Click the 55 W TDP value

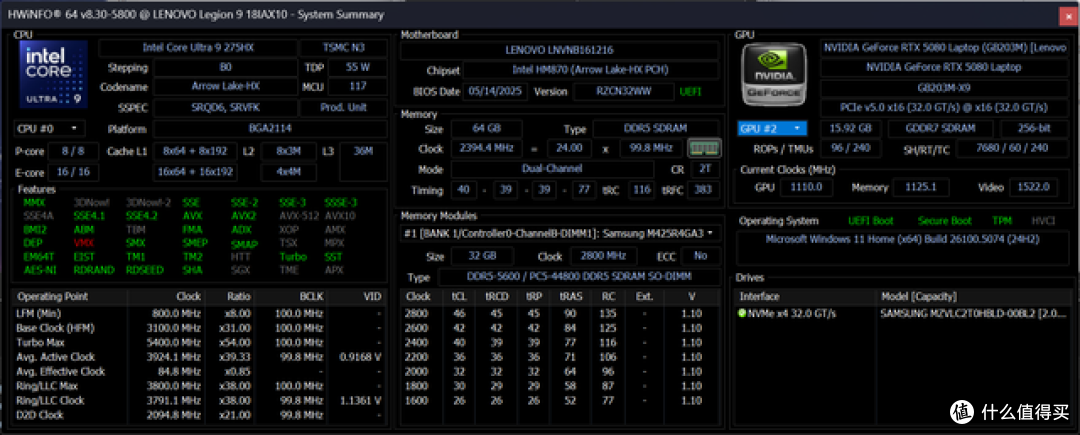click(x=357, y=67)
